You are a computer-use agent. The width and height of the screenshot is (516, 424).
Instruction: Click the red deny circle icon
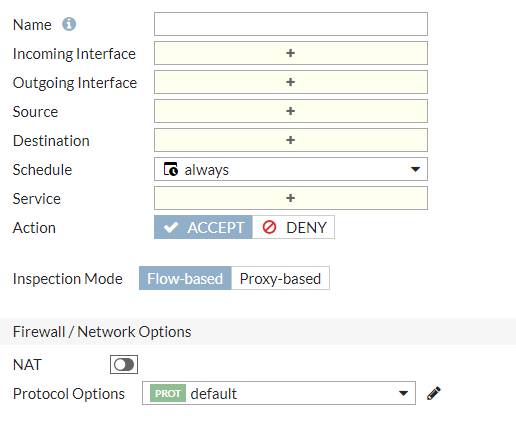point(269,227)
